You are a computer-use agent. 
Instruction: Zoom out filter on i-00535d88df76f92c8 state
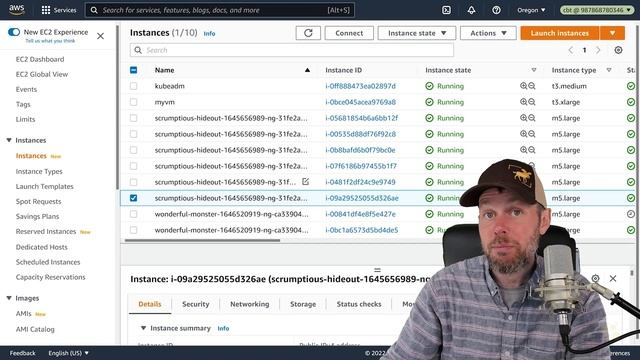click(x=531, y=133)
